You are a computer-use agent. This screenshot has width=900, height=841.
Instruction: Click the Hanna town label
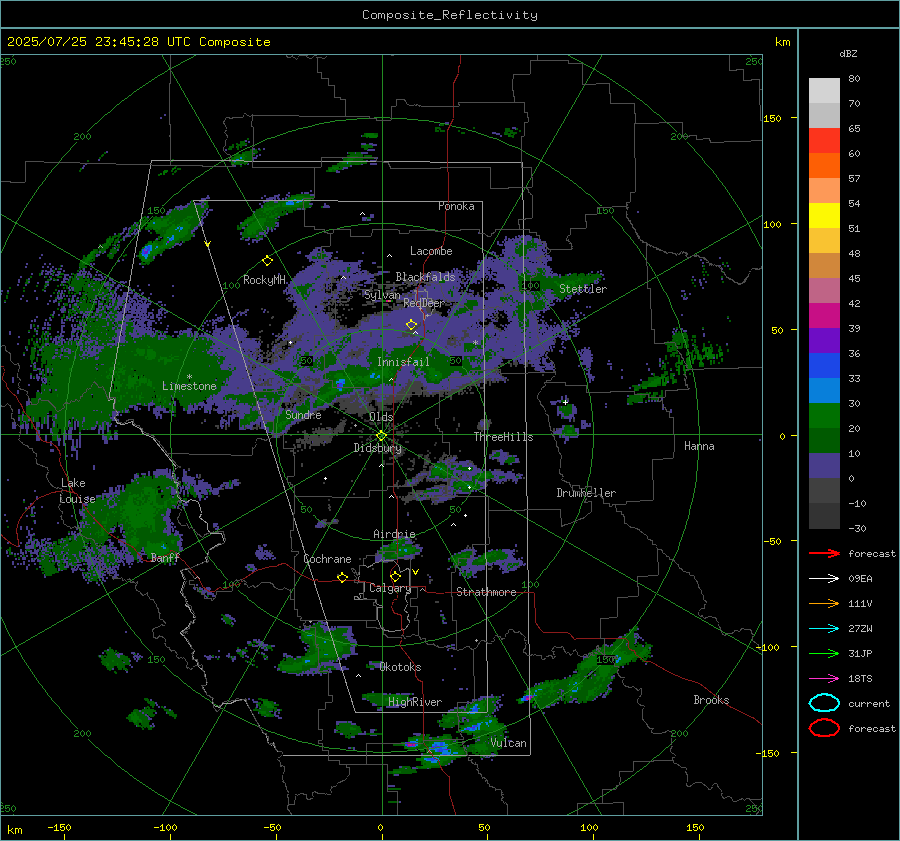pyautogui.click(x=699, y=446)
